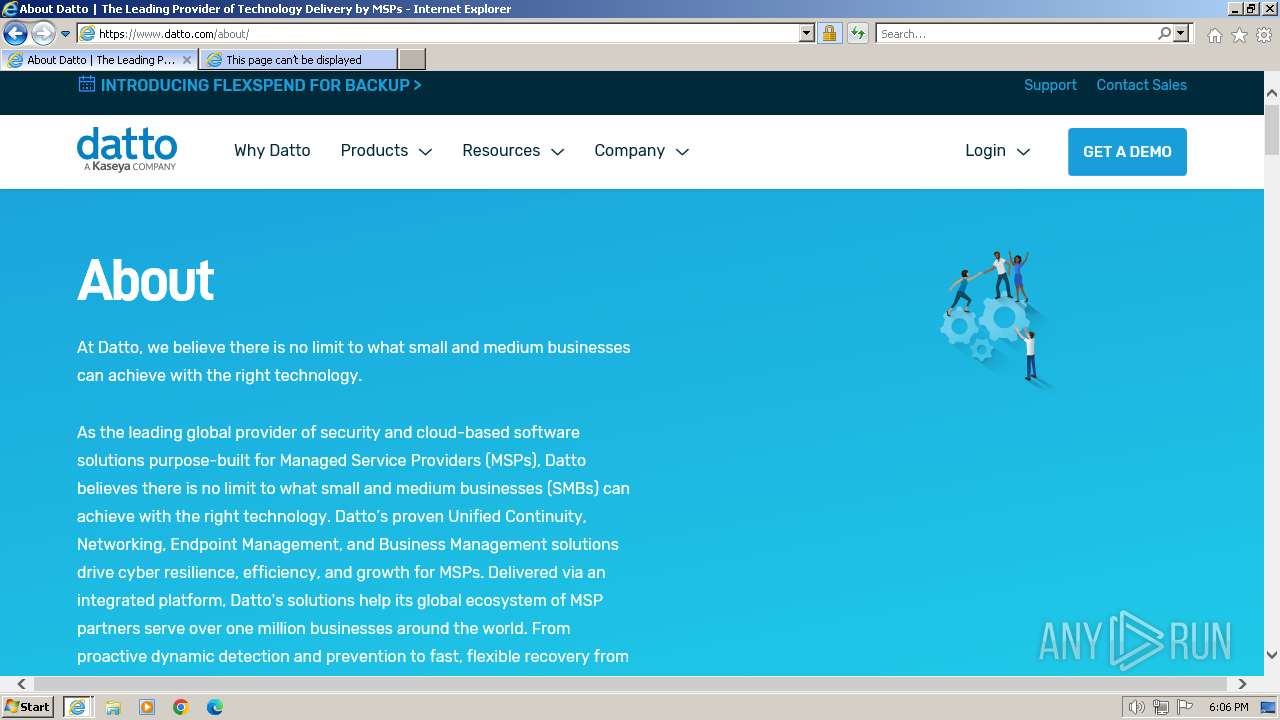Viewport: 1280px width, 720px height.
Task: Expand the Resources menu
Action: 513,151
